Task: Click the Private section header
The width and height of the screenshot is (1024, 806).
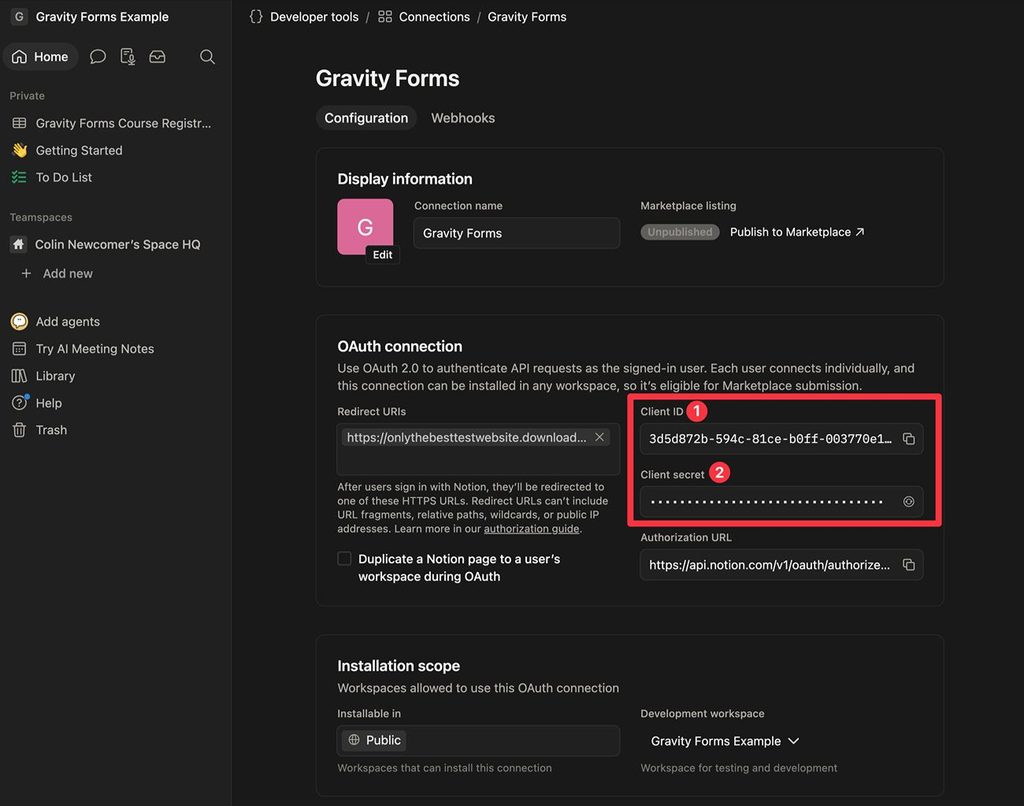Action: tap(27, 95)
